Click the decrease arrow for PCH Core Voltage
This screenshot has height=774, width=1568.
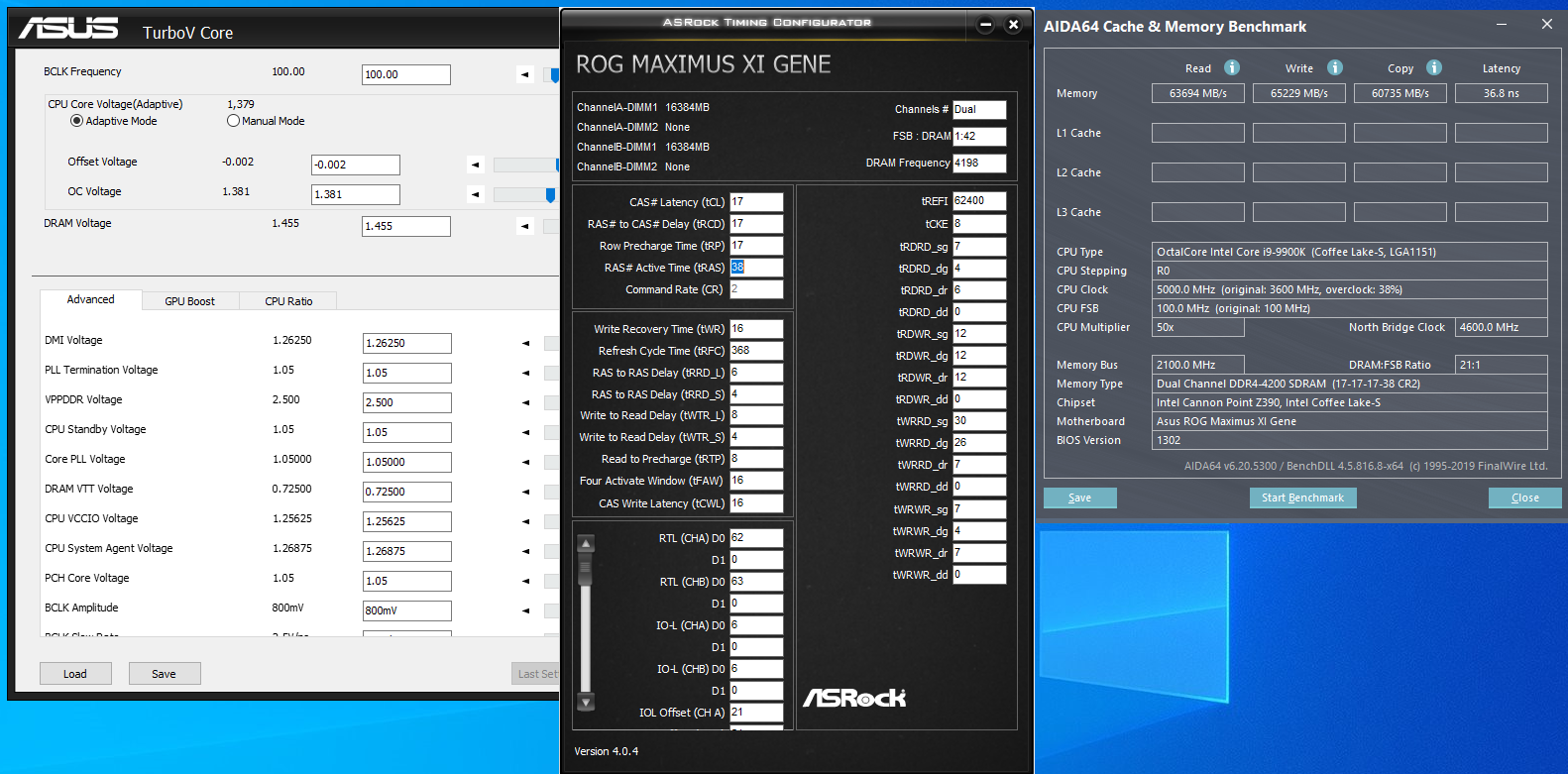tap(526, 581)
